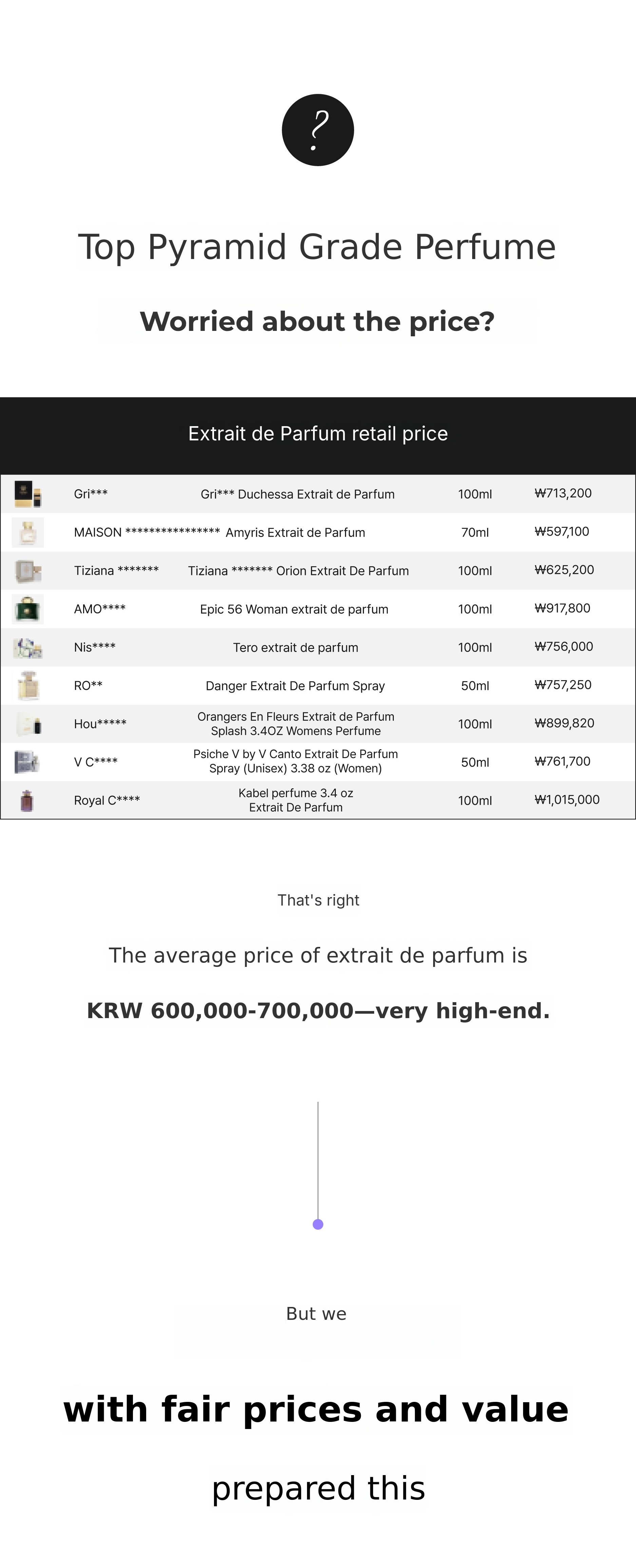Click 'Amyris Extrait de Parfum' product name
636x1568 pixels.
[295, 533]
